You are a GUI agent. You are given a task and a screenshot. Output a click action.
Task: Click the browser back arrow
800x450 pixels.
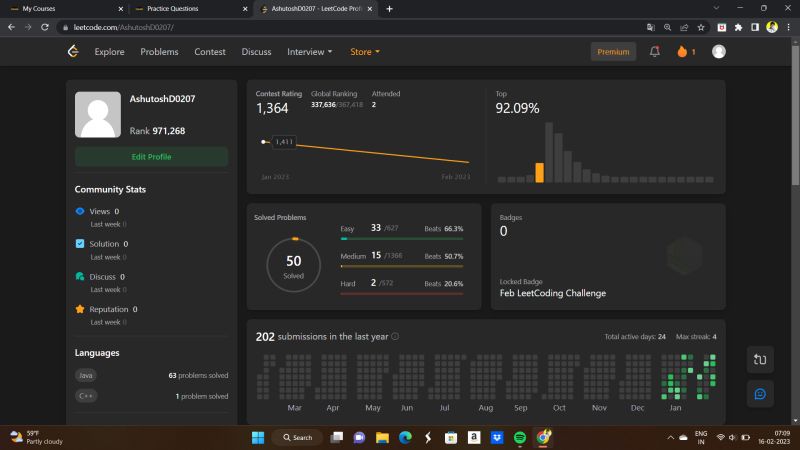coord(11,27)
